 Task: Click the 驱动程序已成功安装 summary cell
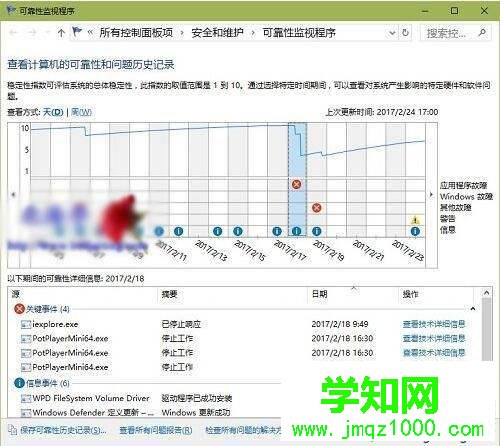pos(197,398)
